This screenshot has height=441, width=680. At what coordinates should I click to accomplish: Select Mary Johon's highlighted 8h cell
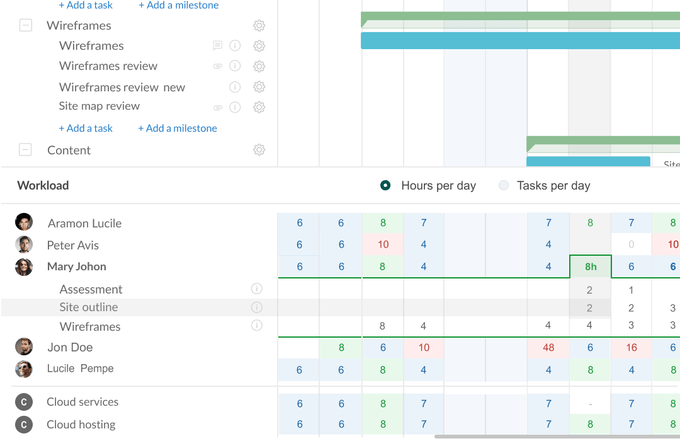click(590, 267)
